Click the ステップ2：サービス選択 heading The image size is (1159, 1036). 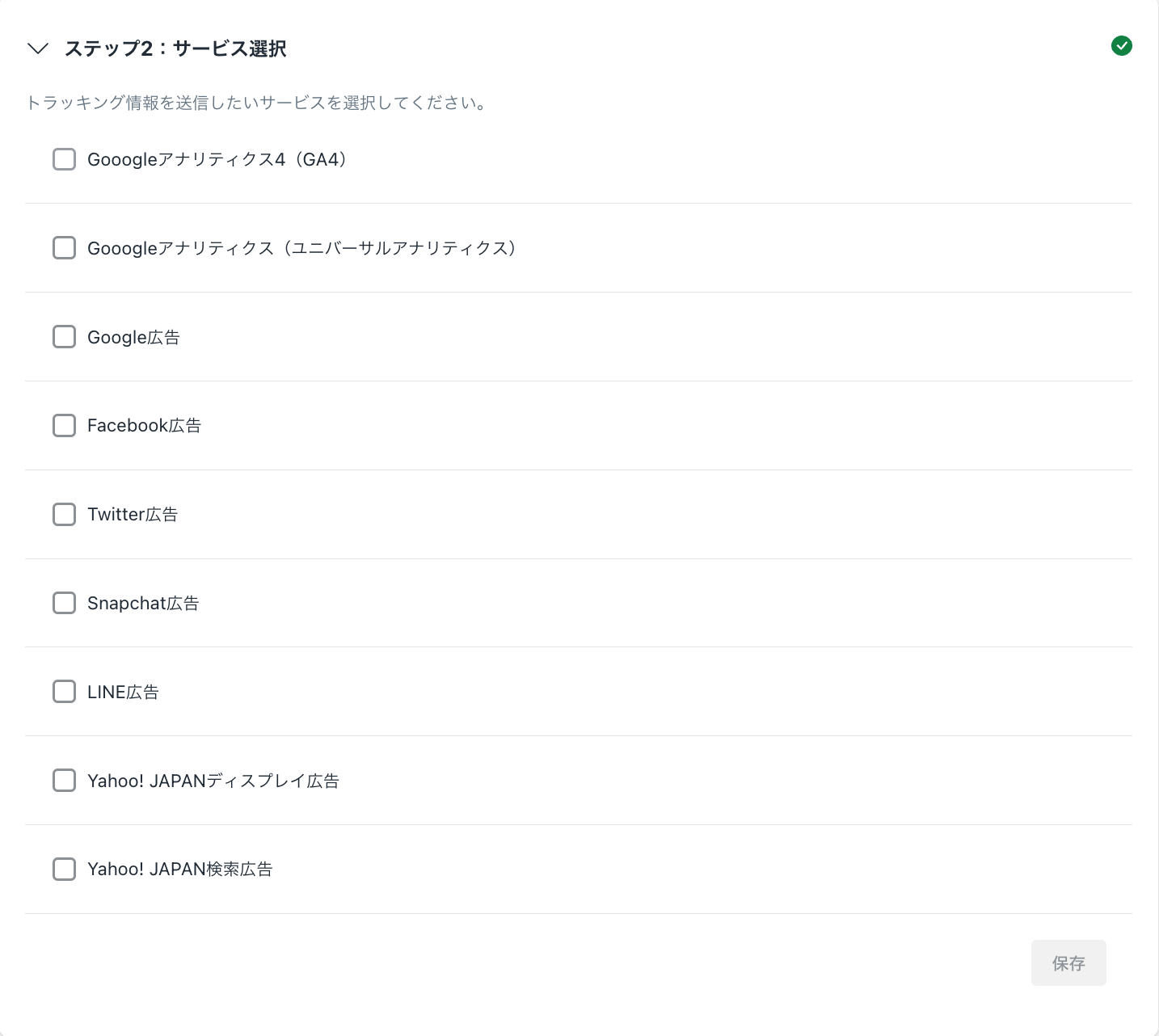(175, 48)
